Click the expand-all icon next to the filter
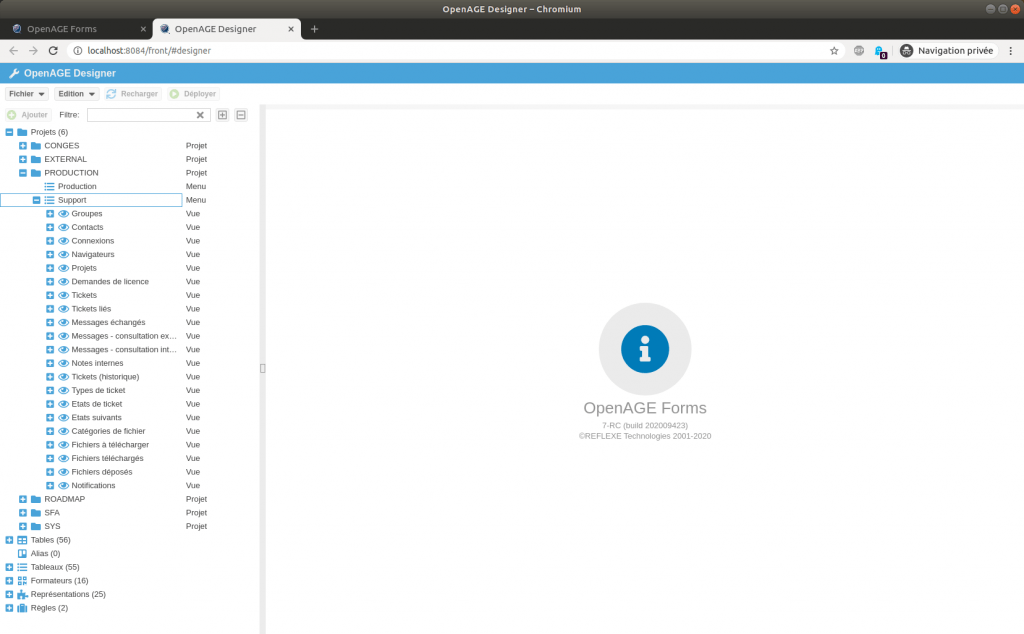 click(223, 115)
